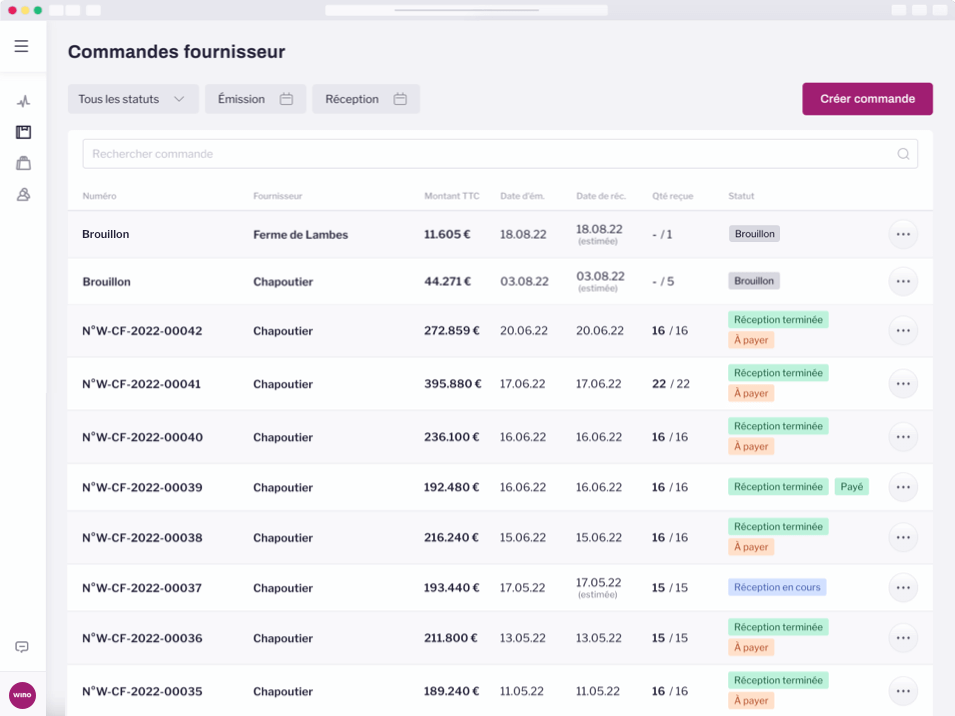Screen dimensions: 955x716
Task: Click the Créer commande button
Action: coord(867,99)
